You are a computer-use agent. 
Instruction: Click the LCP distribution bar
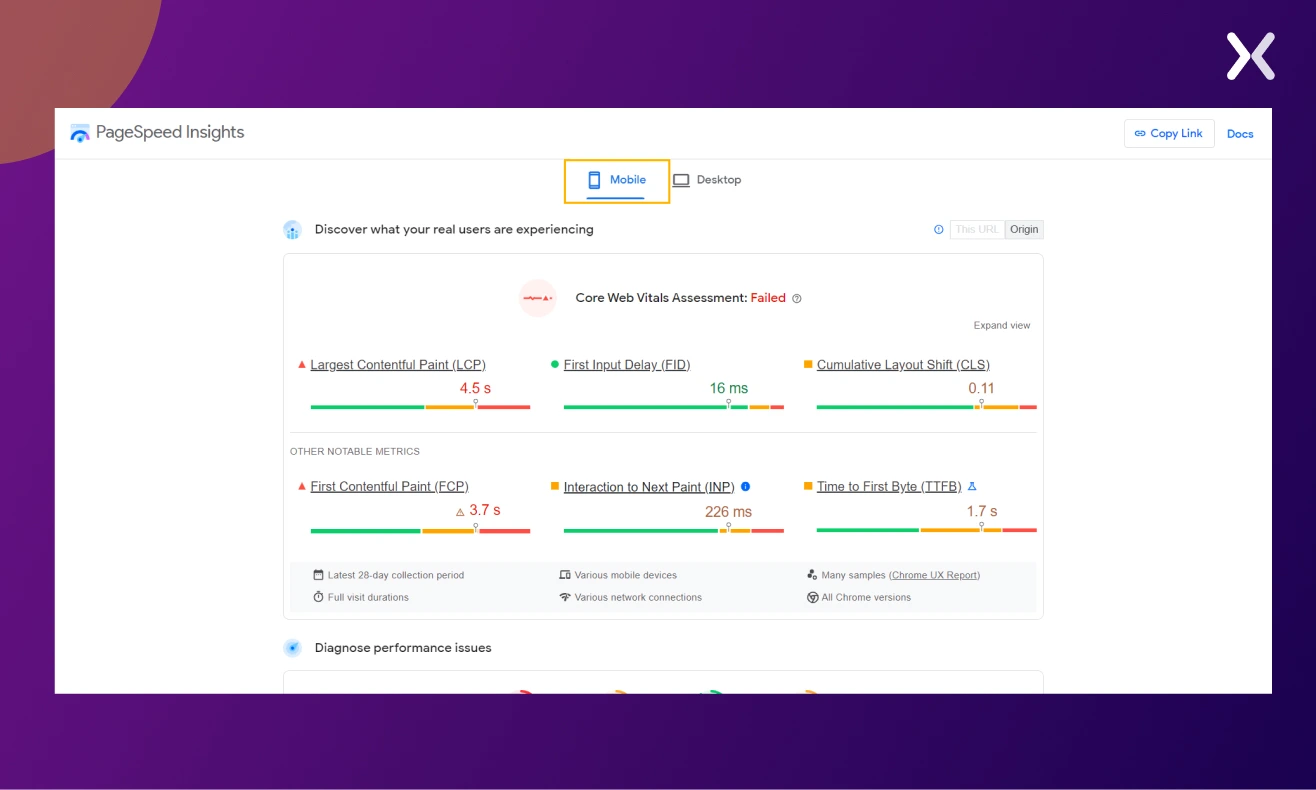pyautogui.click(x=420, y=407)
